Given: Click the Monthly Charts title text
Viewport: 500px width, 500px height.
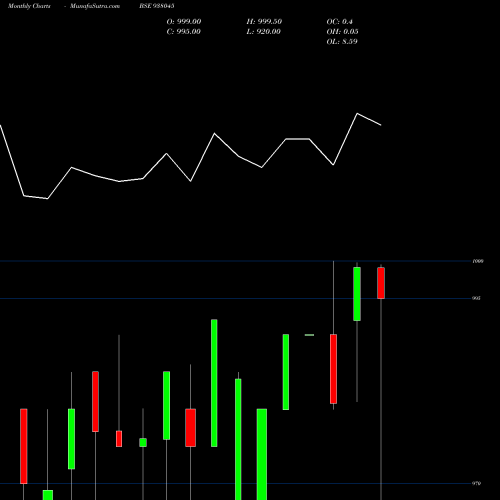Looking at the screenshot, I should (29, 6).
